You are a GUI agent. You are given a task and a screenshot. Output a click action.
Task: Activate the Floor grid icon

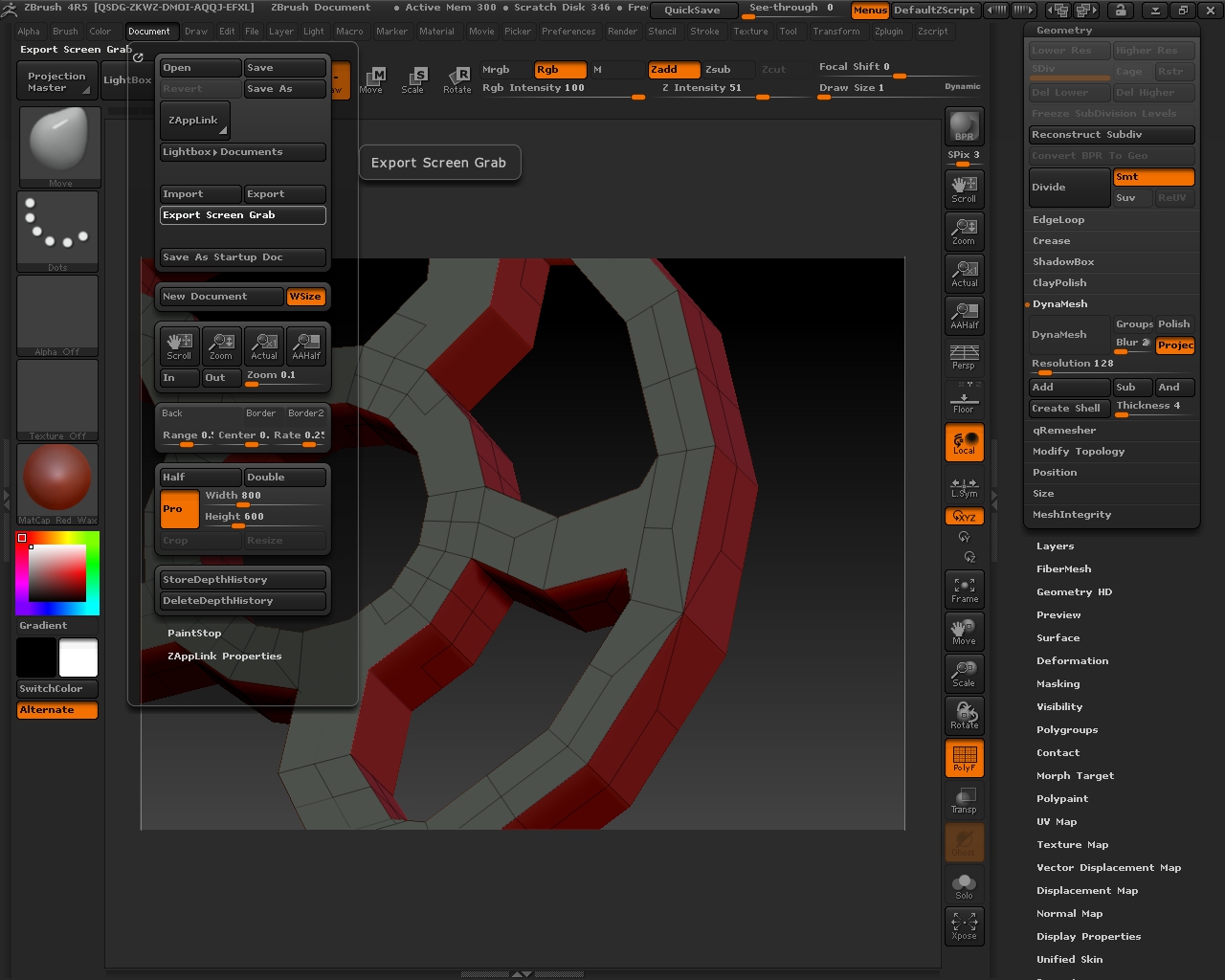coord(964,399)
